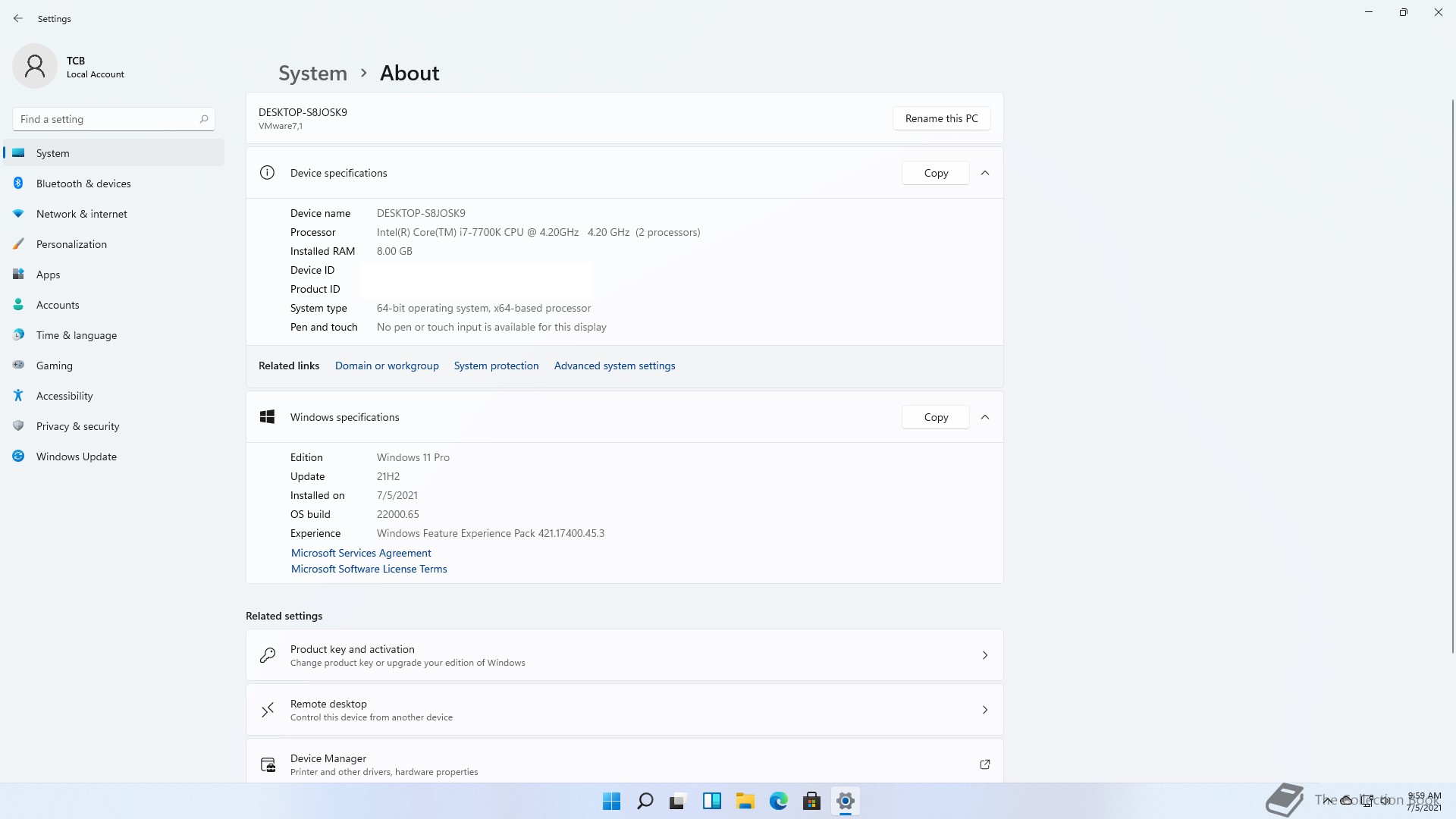Viewport: 1456px width, 819px height.
Task: Go to Personalization settings
Action: (114, 244)
